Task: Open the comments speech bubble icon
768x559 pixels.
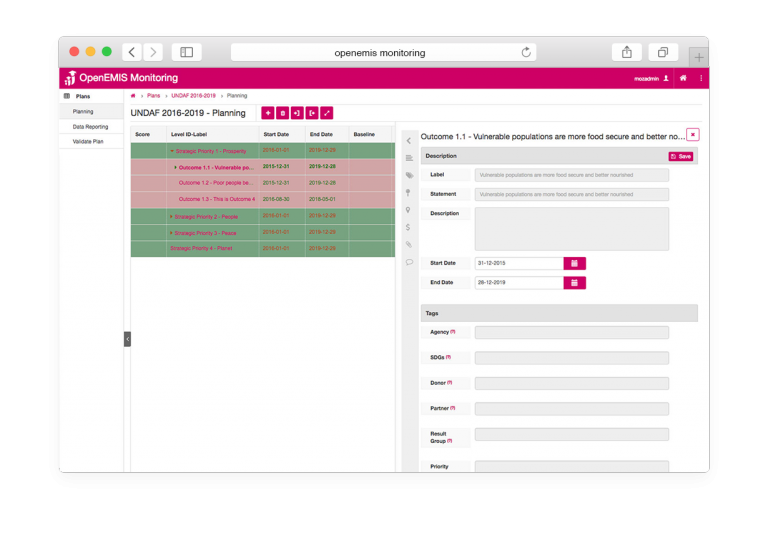Action: [x=409, y=262]
